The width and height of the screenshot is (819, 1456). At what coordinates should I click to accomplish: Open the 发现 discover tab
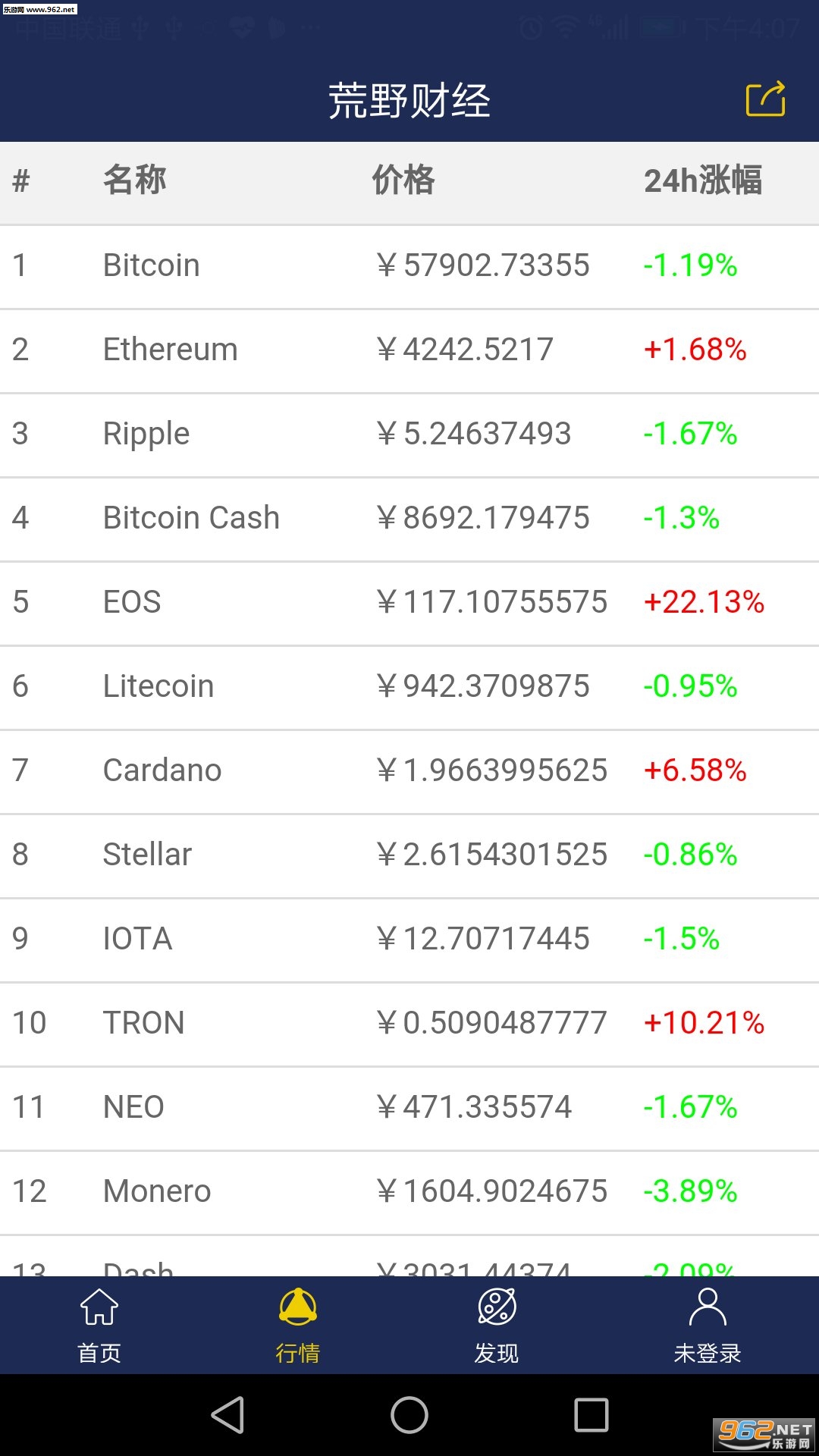pyautogui.click(x=497, y=1326)
